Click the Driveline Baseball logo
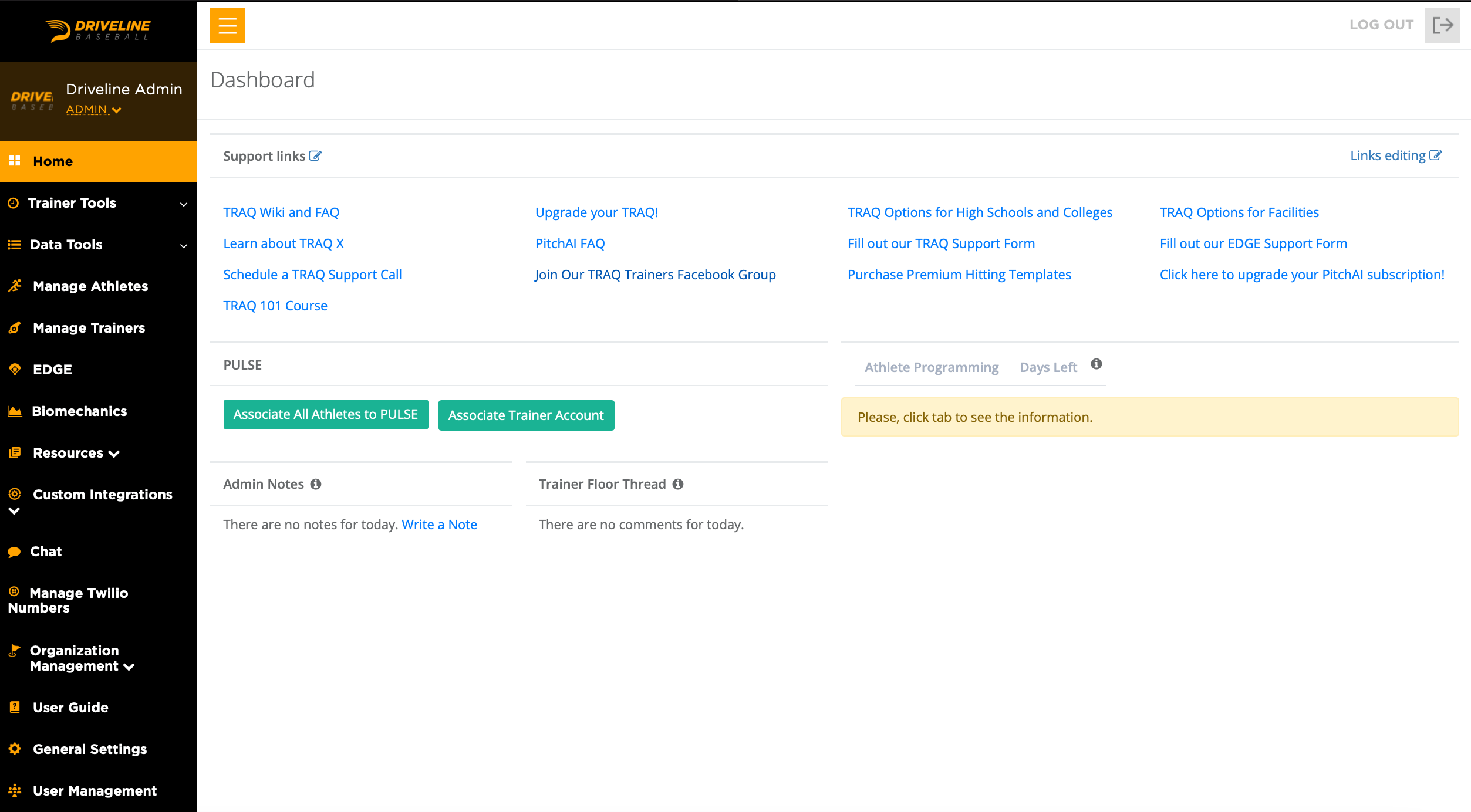The image size is (1471, 812). (x=98, y=31)
